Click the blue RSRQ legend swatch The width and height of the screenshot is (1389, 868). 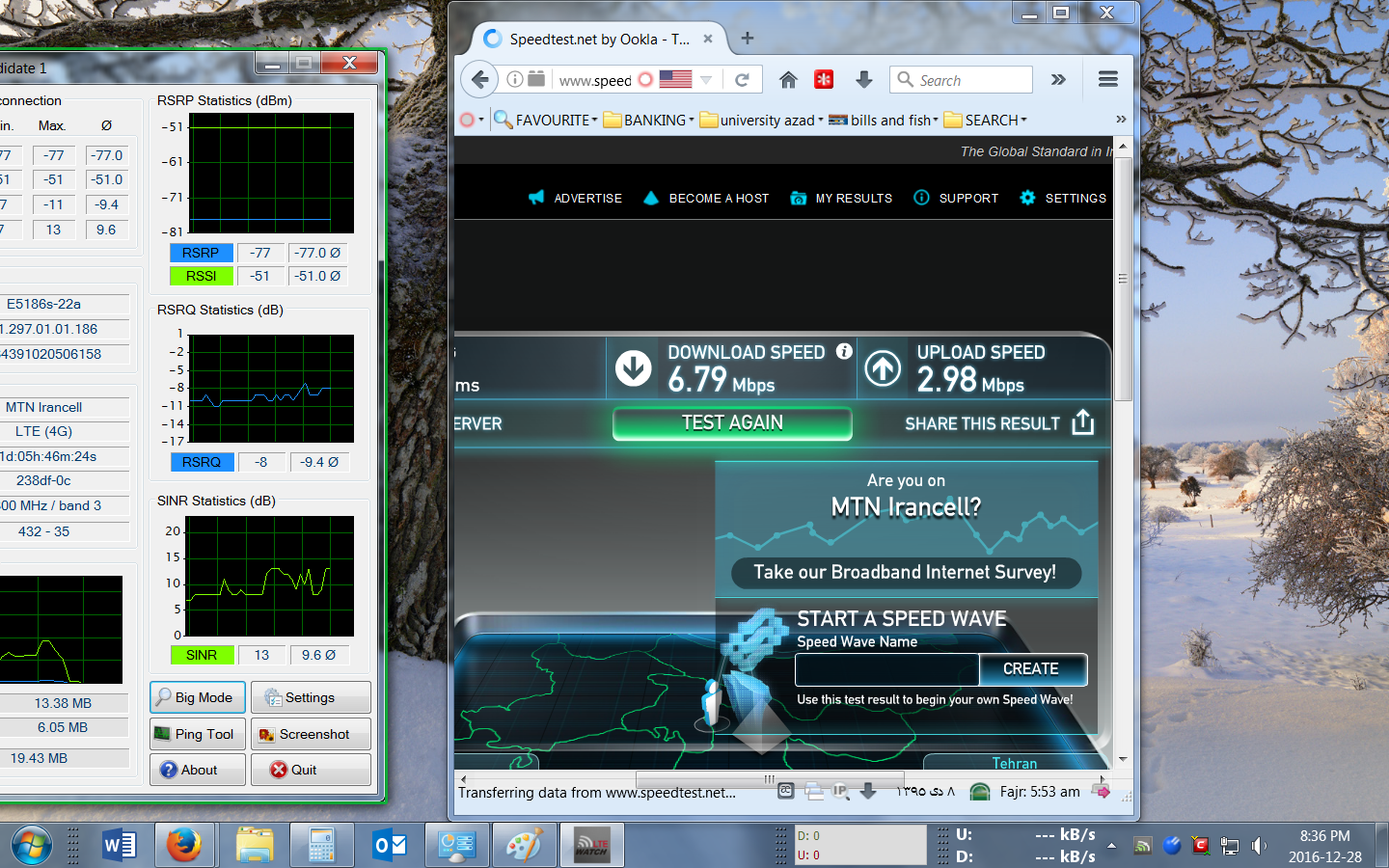(201, 462)
